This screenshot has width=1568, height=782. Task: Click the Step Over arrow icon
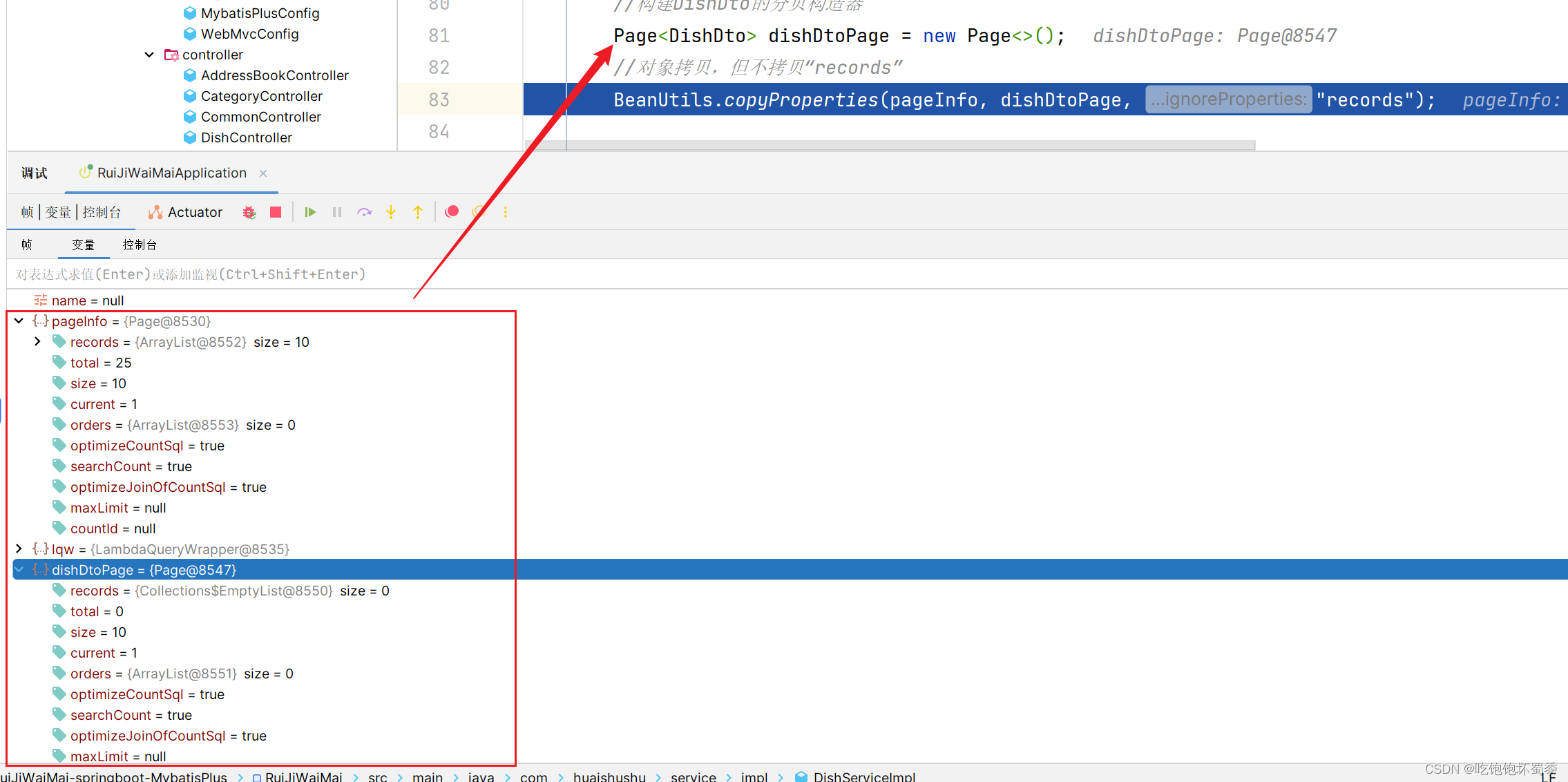tap(364, 212)
